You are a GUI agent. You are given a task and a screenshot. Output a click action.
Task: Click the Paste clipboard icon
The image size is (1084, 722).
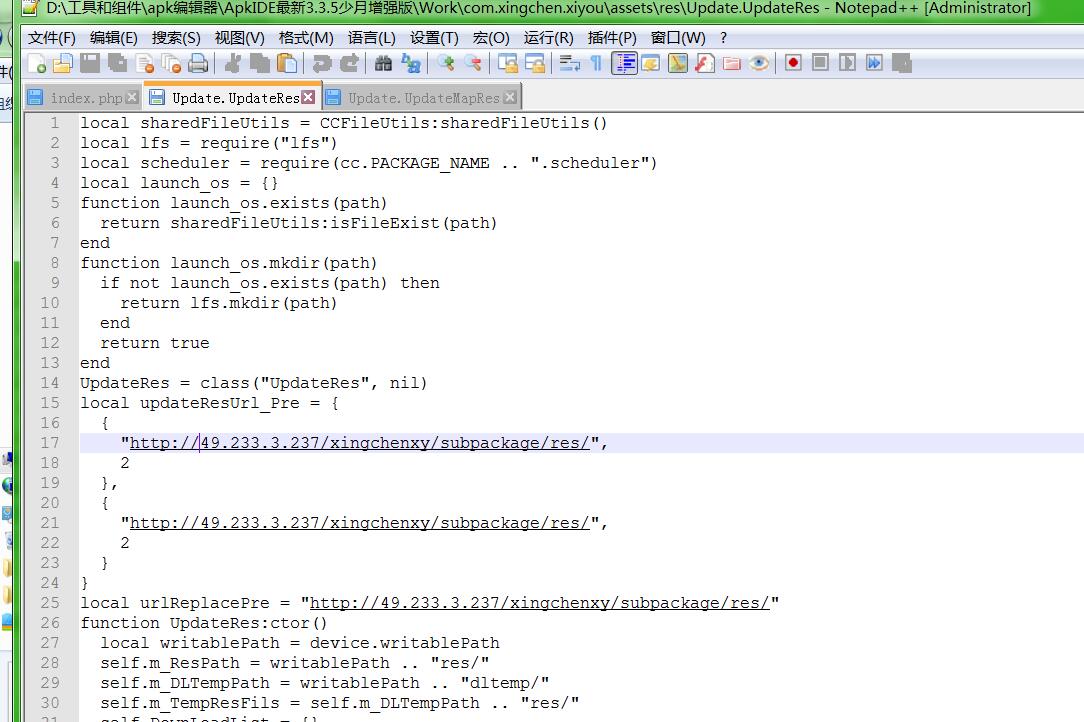click(288, 64)
